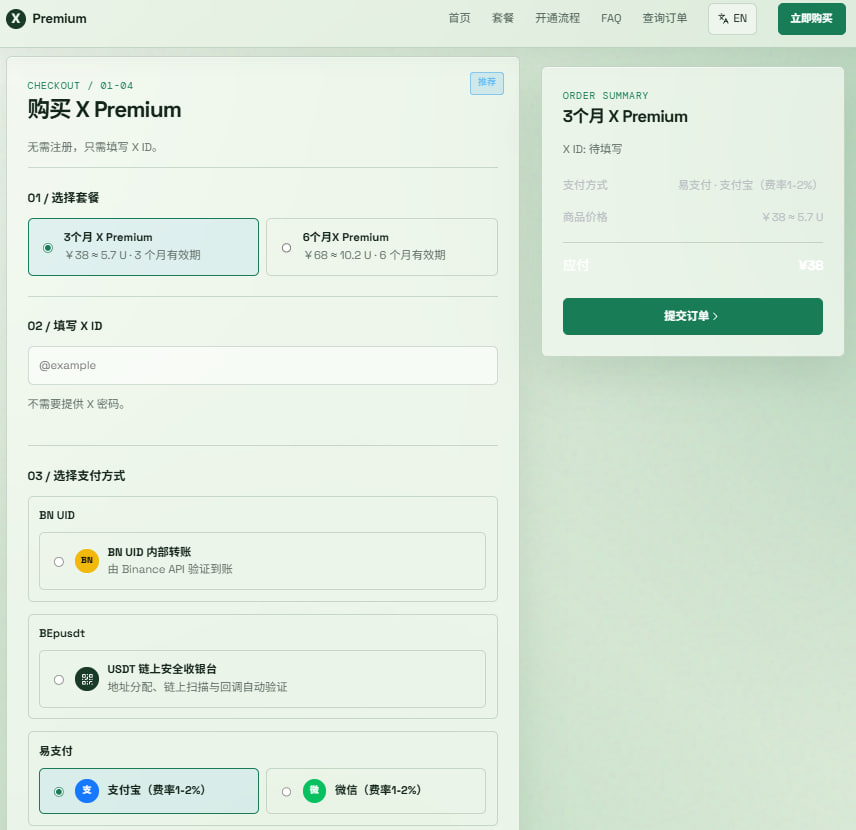Click the yellow BN Binance icon
This screenshot has height=830, width=856.
coord(87,561)
